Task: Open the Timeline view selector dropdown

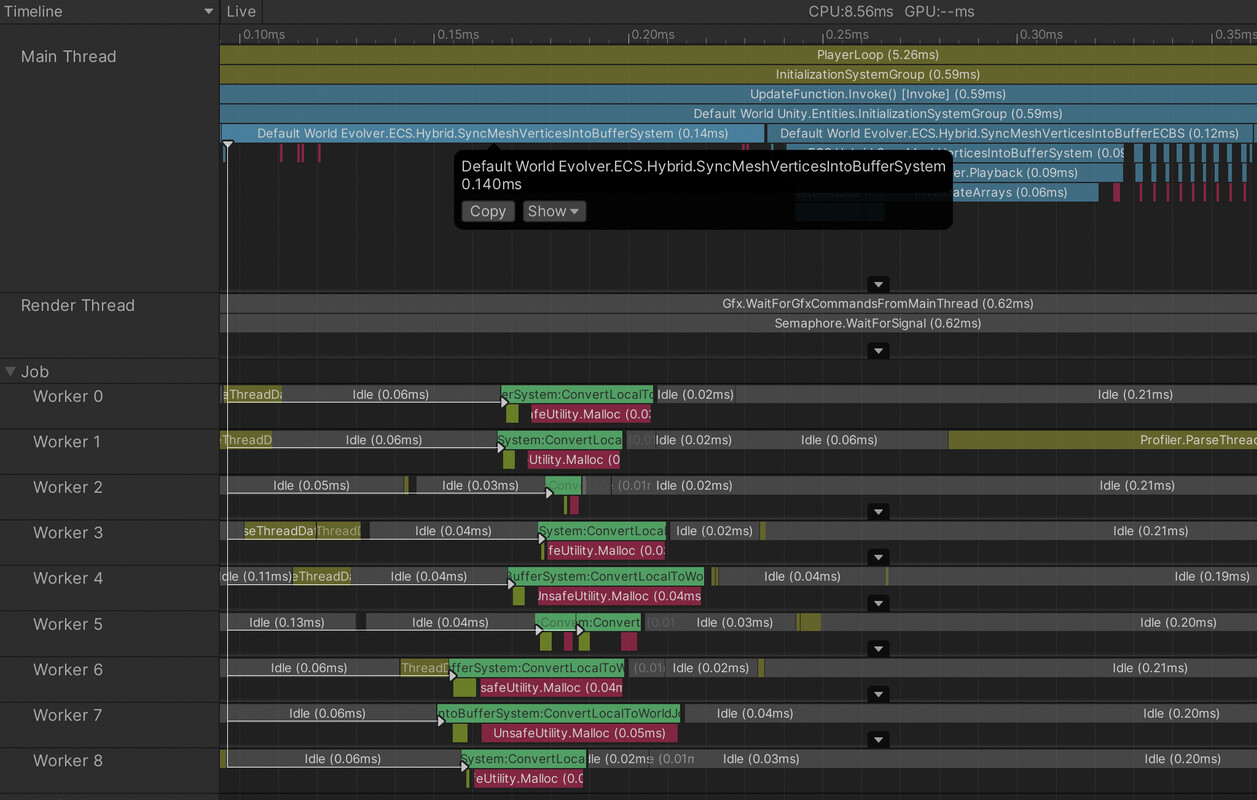Action: point(208,12)
